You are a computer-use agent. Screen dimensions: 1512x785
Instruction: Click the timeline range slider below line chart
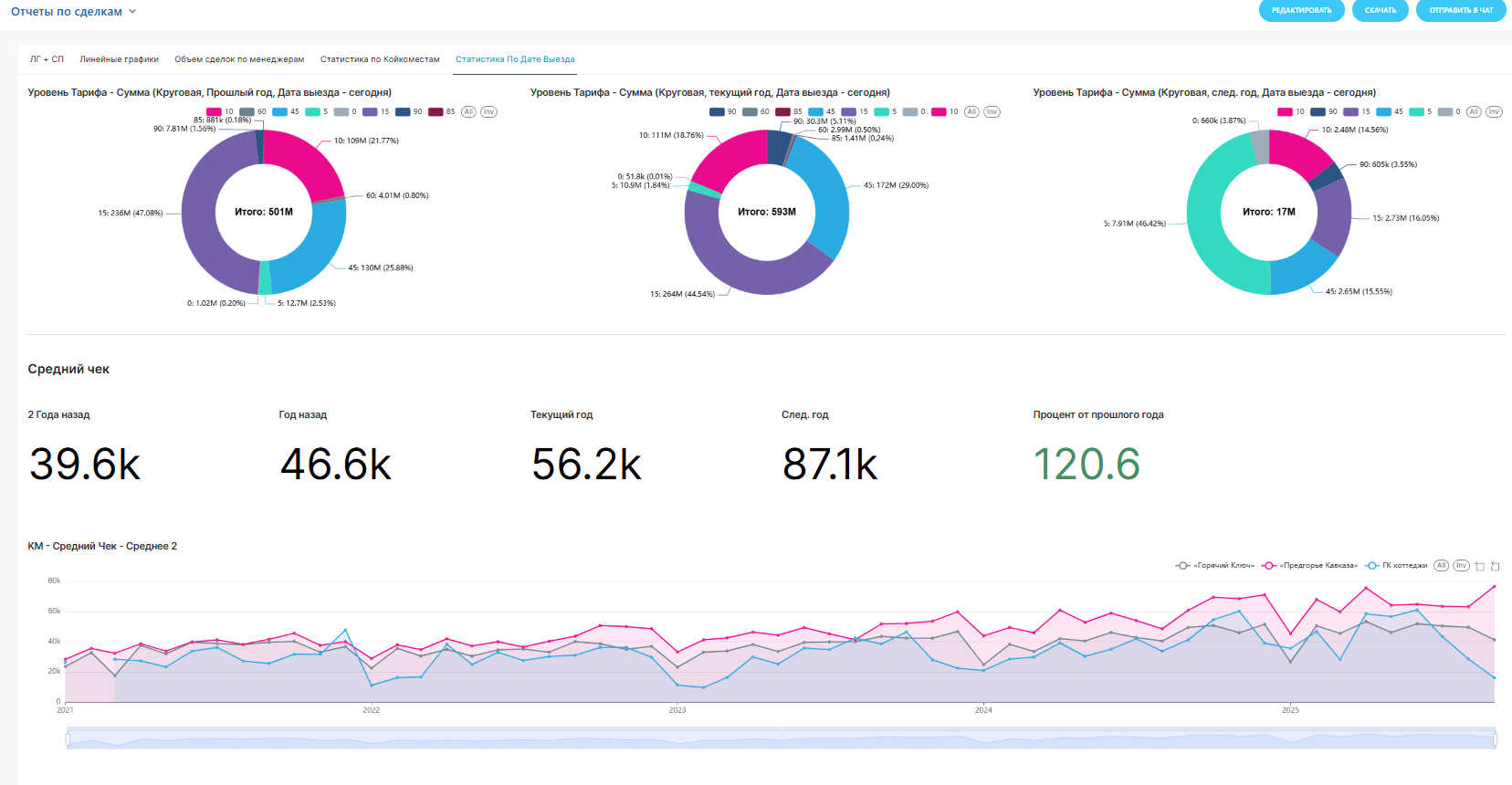click(781, 738)
